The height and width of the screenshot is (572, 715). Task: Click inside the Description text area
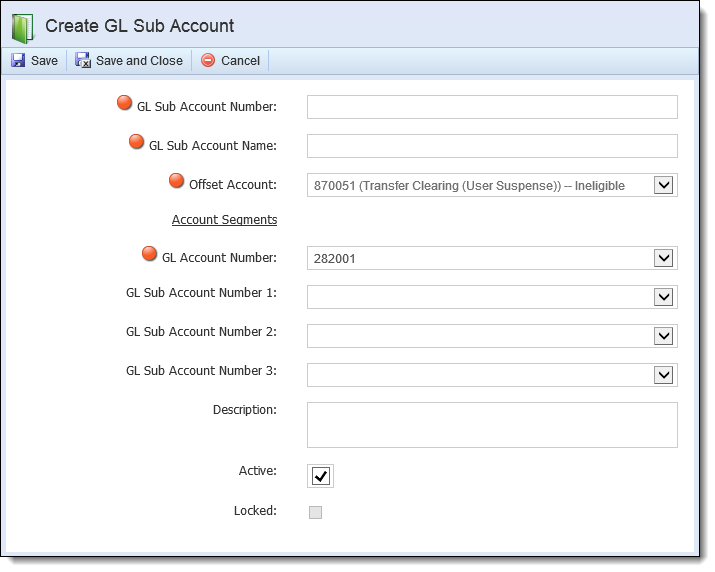(492, 425)
